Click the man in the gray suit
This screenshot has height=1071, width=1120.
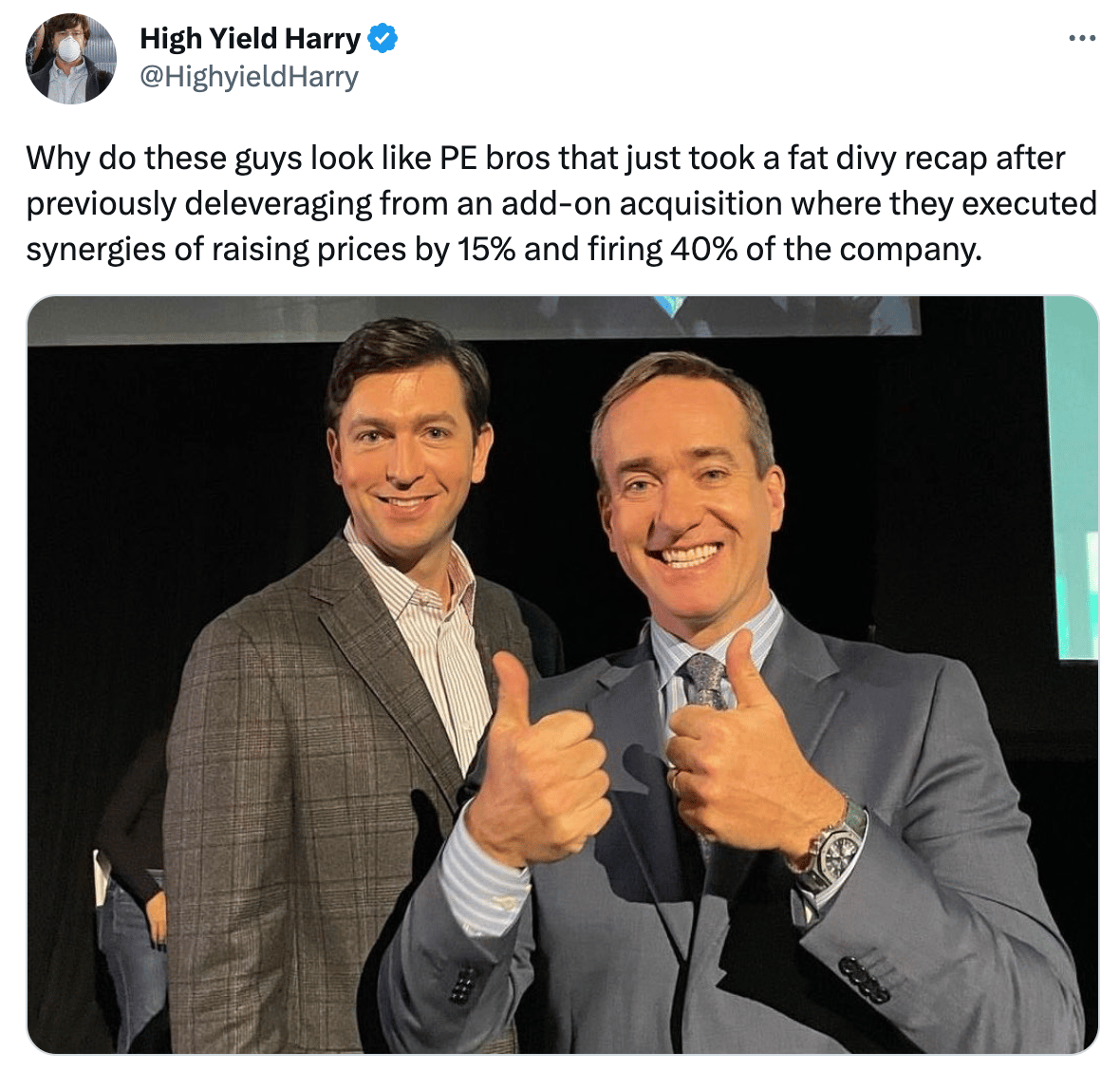coord(743,715)
